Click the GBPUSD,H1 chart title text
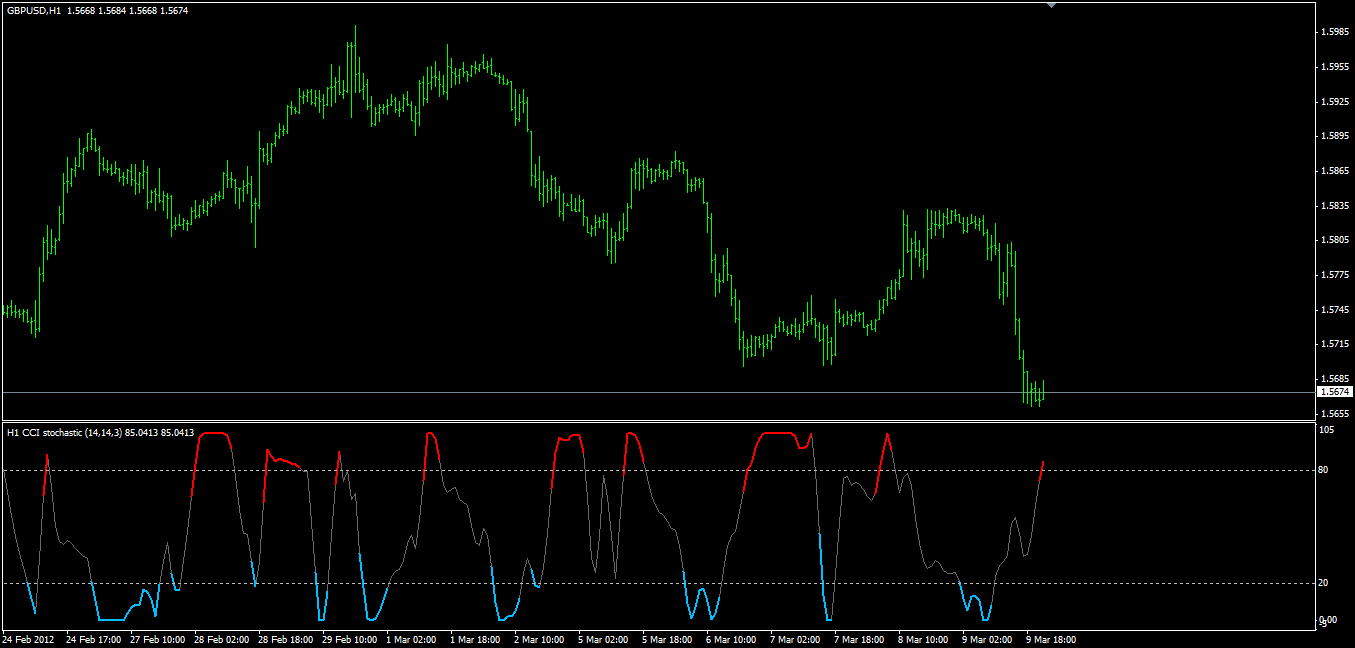This screenshot has width=1355, height=648. [33, 10]
